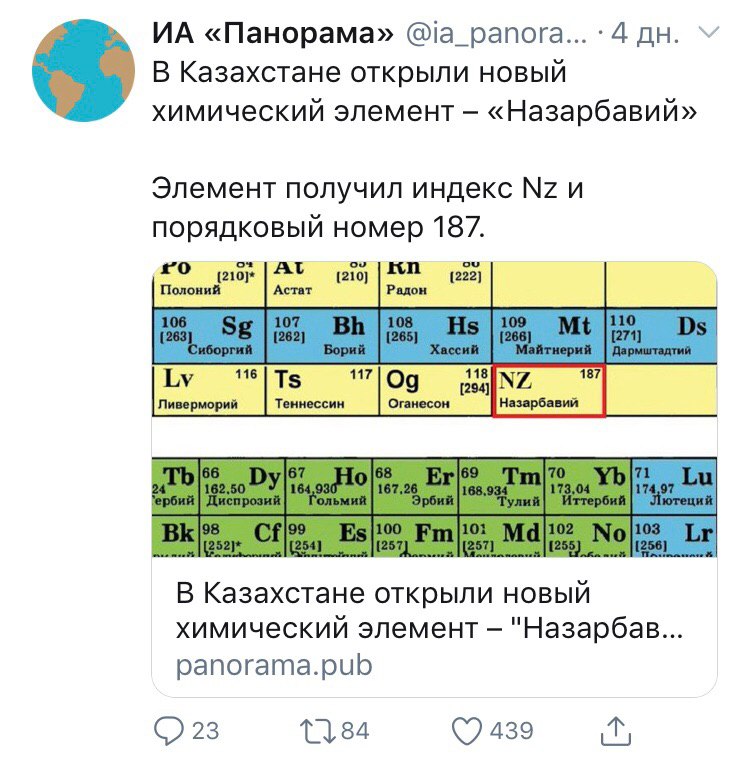This screenshot has width=750, height=762.
Task: Tap the share upload icon
Action: tap(617, 731)
